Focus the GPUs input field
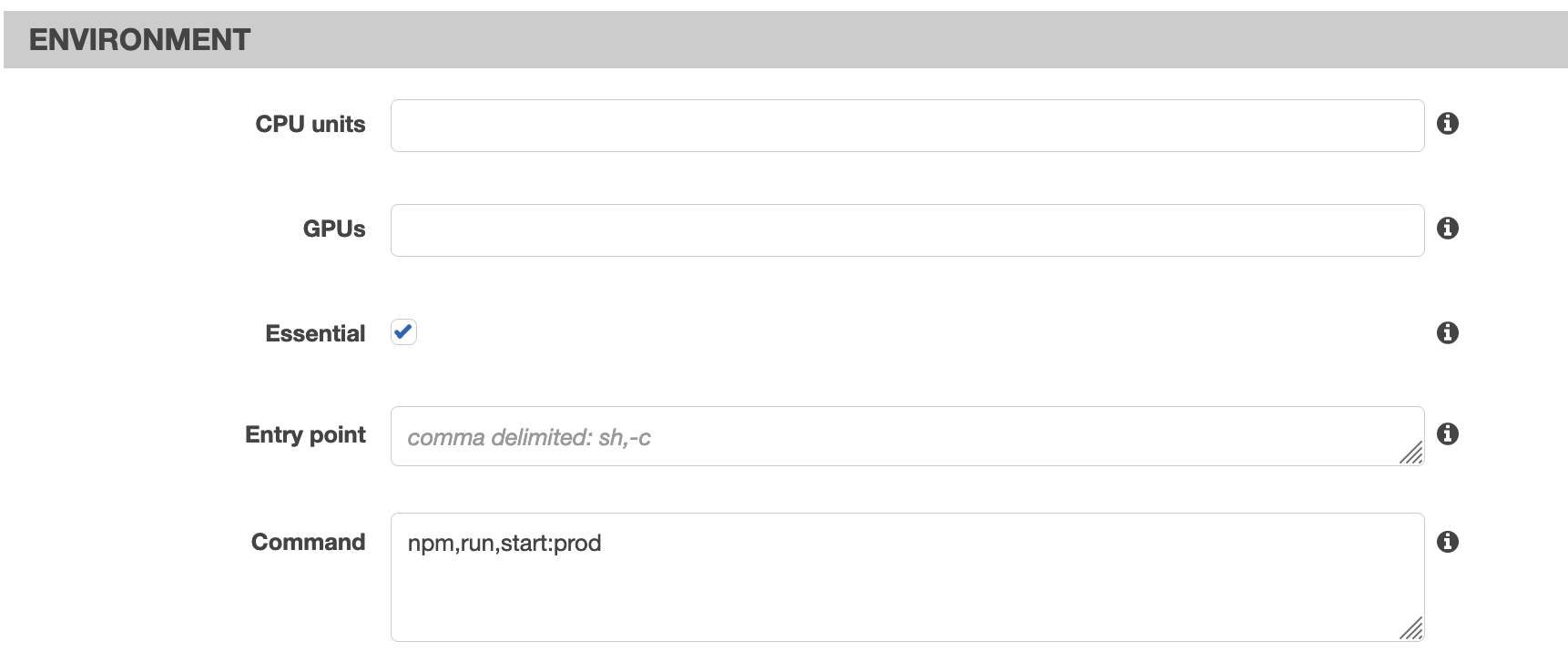 click(907, 230)
